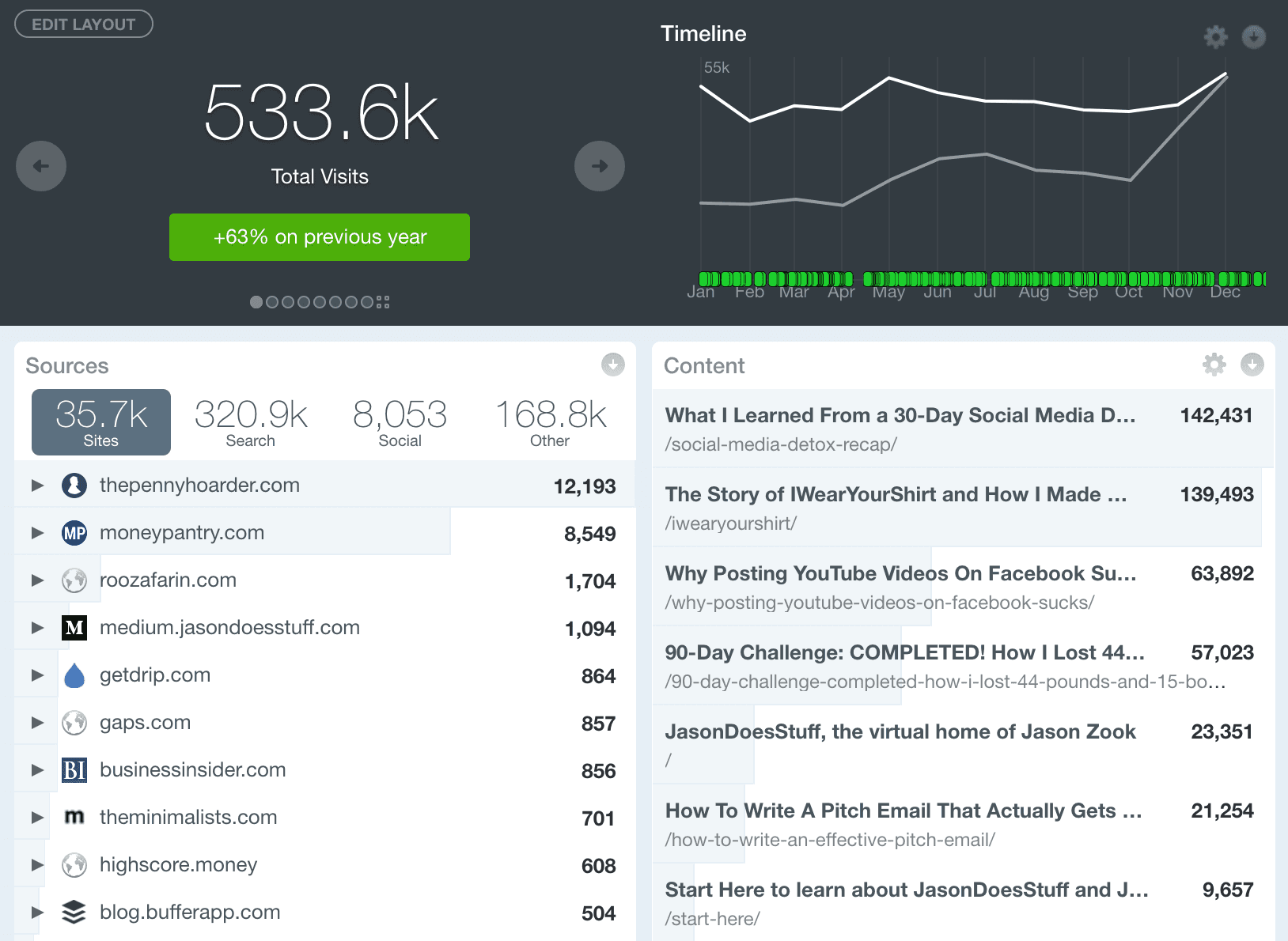Viewport: 1288px width, 941px height.
Task: Click the Buffer stacked-layers icon for blog.bufferapp.com
Action: click(x=74, y=912)
